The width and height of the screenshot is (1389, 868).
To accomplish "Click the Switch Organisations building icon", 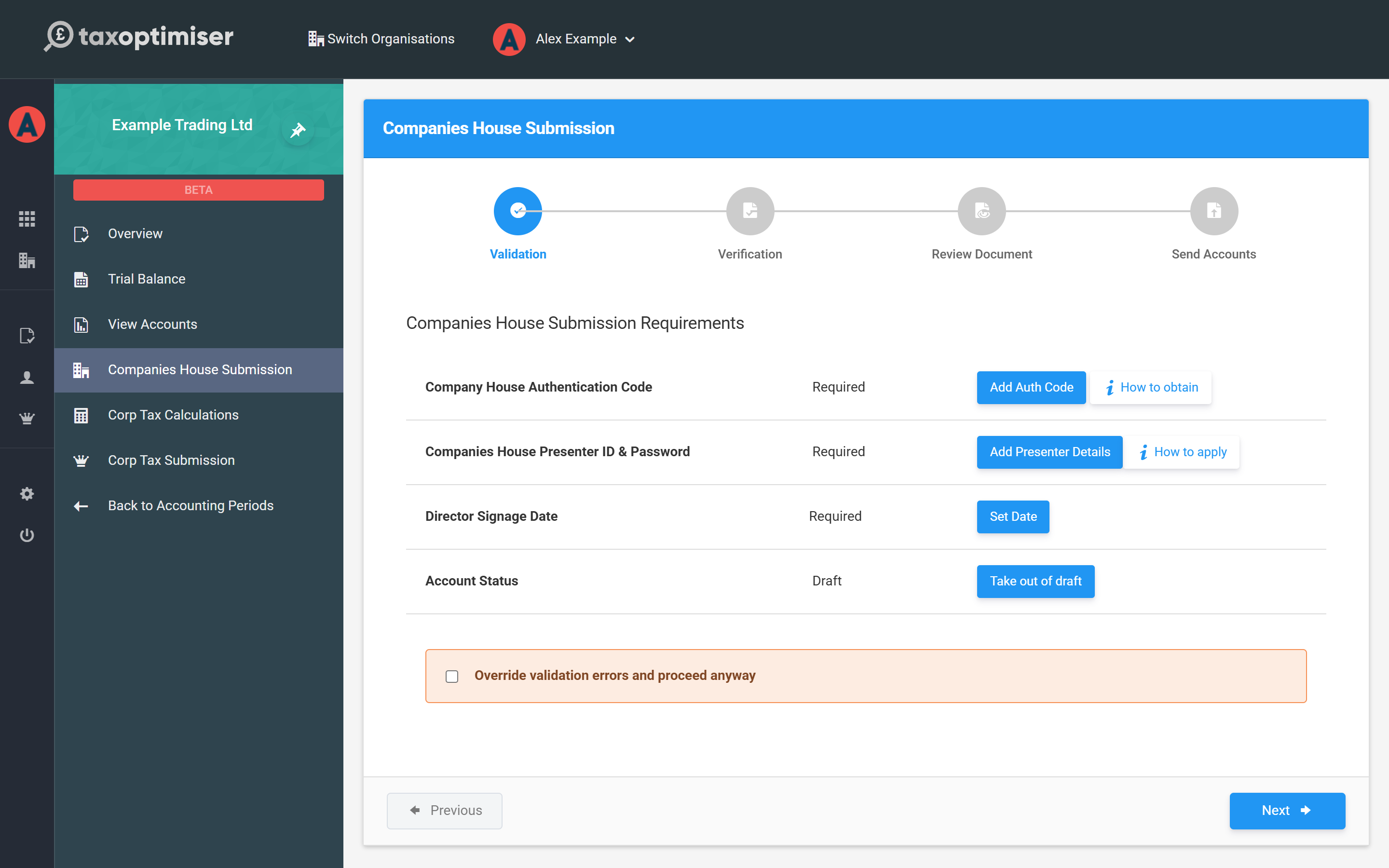I will (316, 39).
